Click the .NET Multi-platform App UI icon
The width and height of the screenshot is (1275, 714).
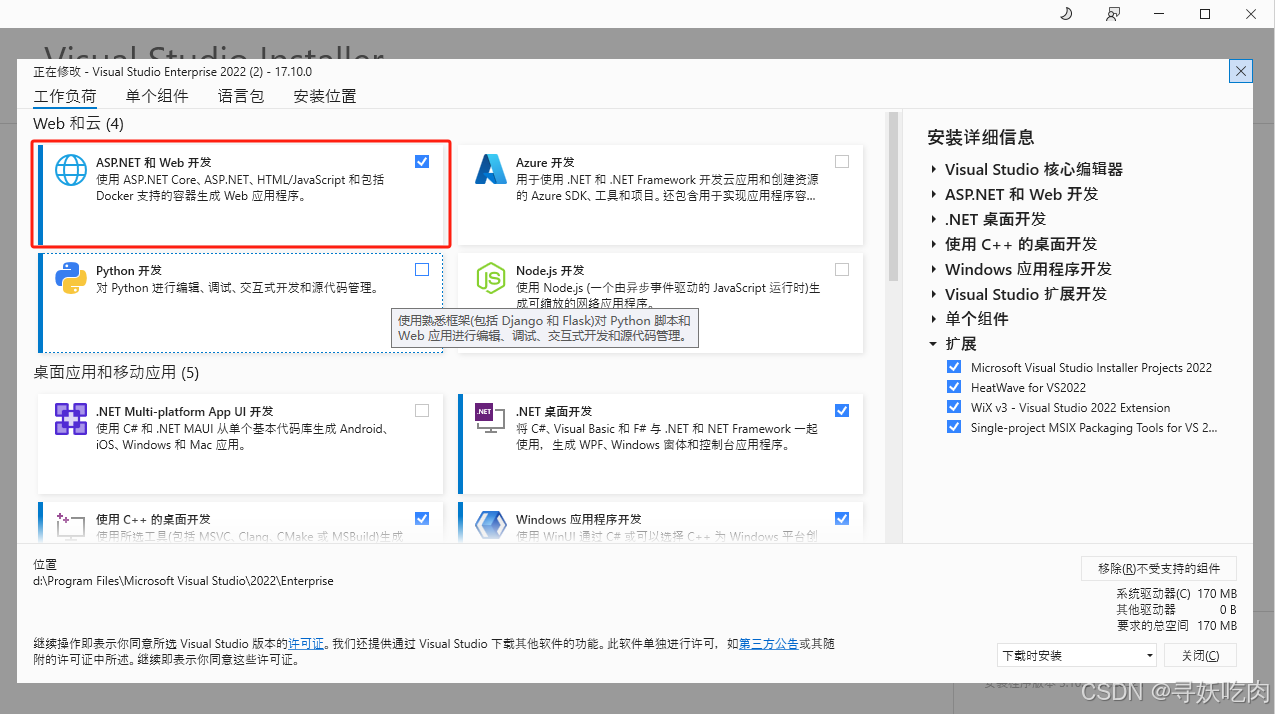[x=71, y=419]
